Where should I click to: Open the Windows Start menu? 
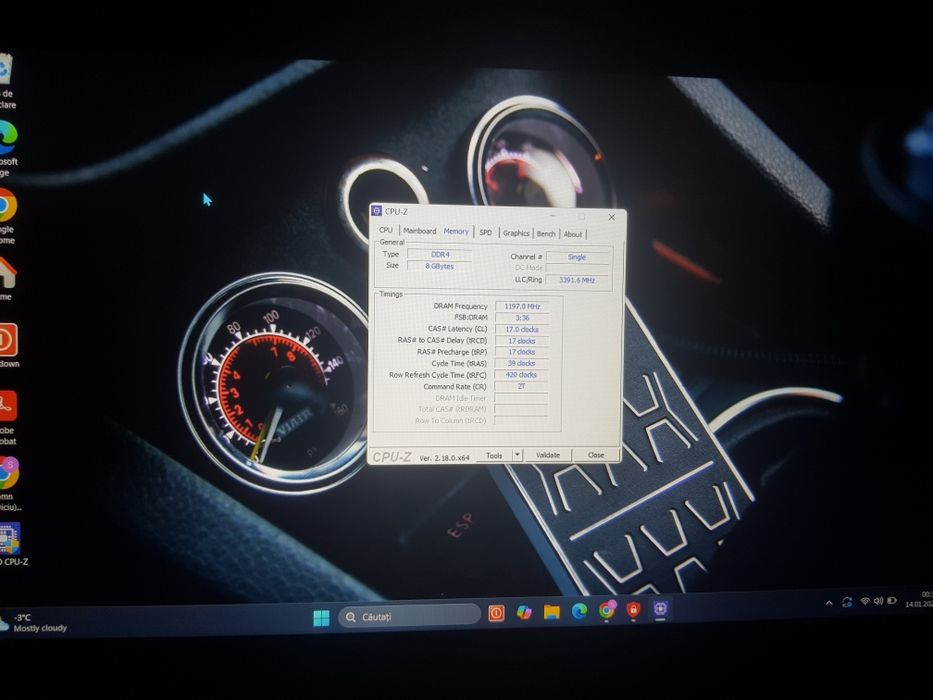click(321, 618)
